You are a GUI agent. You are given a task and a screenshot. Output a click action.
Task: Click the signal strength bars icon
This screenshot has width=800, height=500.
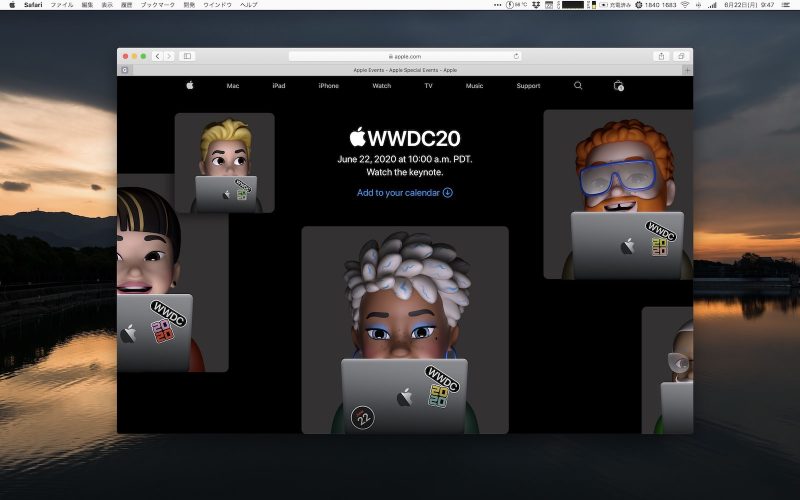coord(712,5)
